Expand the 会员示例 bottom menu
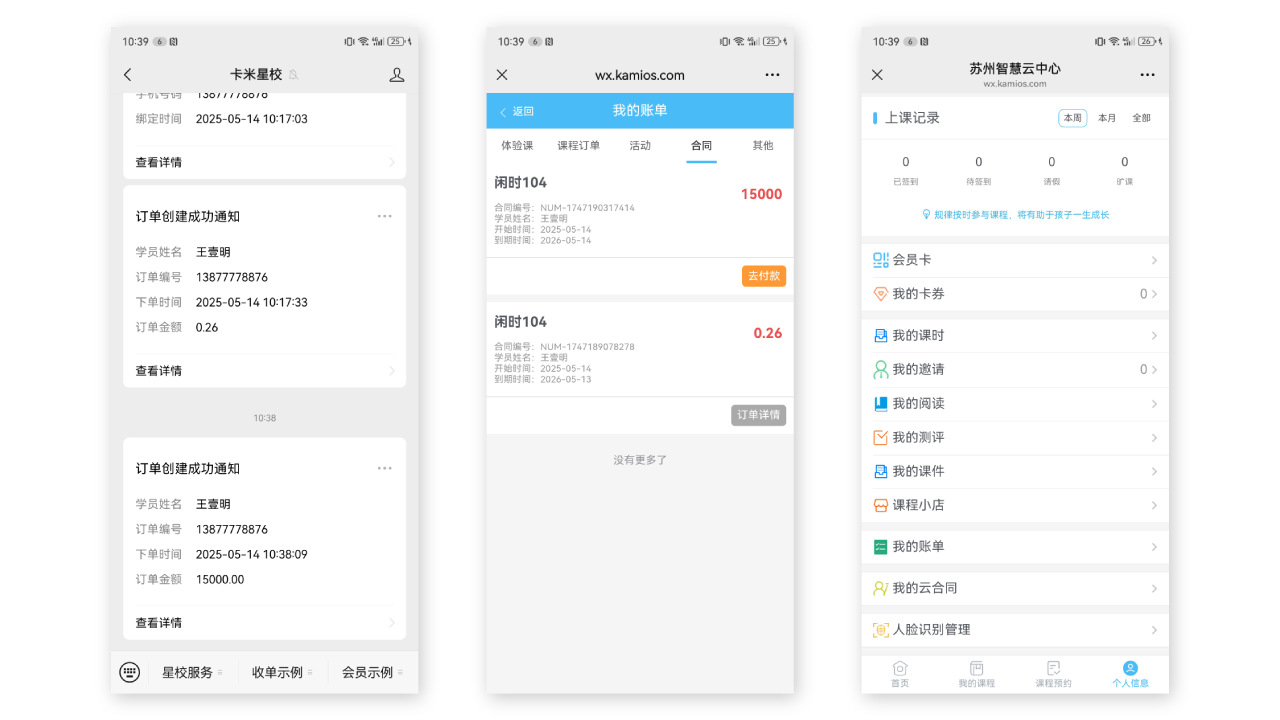Viewport: 1280px width, 720px height. [x=373, y=672]
